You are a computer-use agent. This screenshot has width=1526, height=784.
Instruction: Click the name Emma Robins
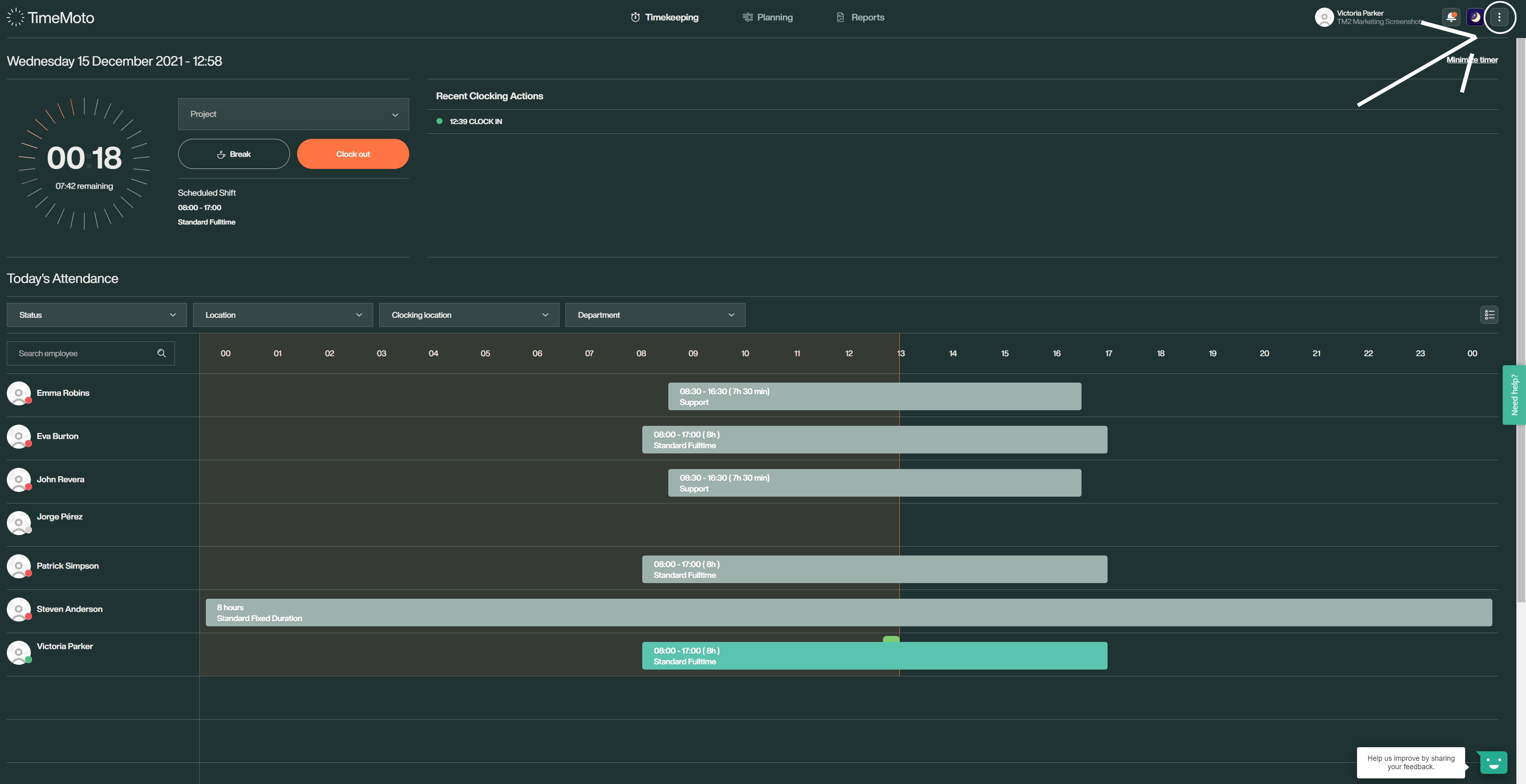click(63, 393)
